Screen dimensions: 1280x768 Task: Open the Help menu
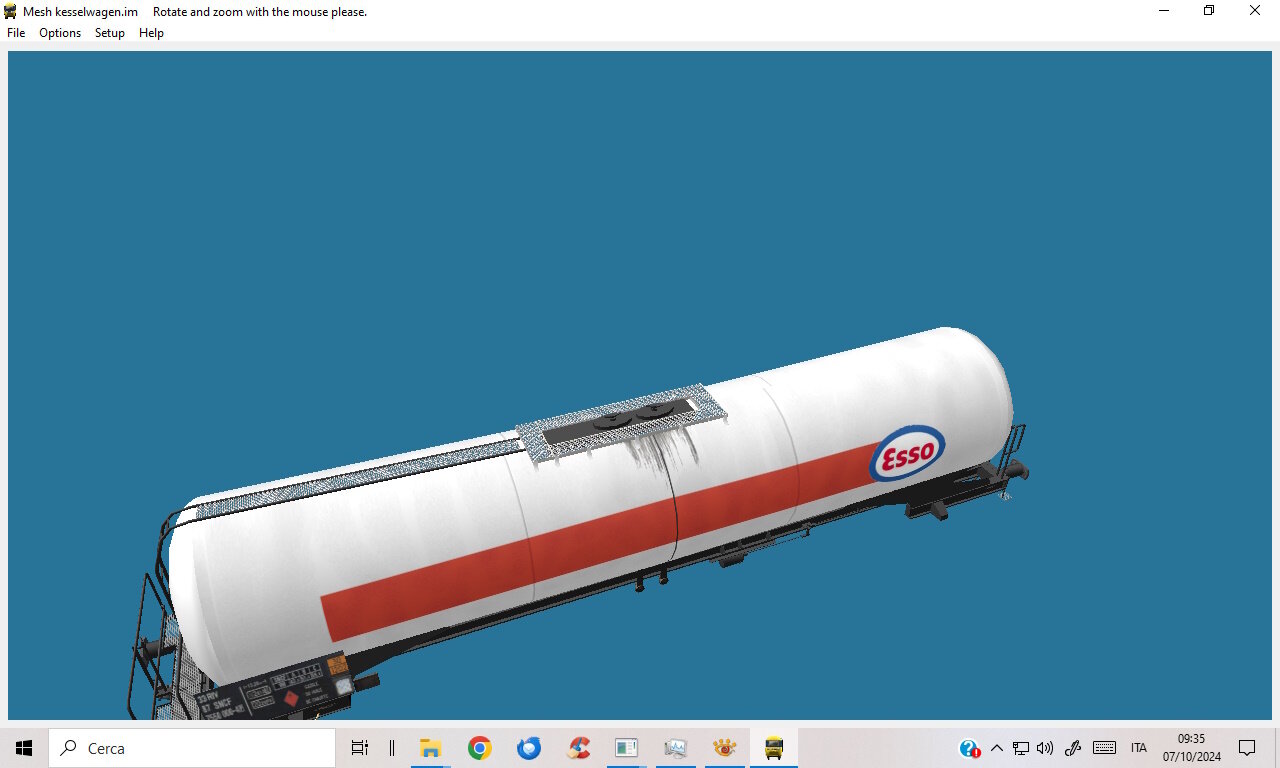151,33
